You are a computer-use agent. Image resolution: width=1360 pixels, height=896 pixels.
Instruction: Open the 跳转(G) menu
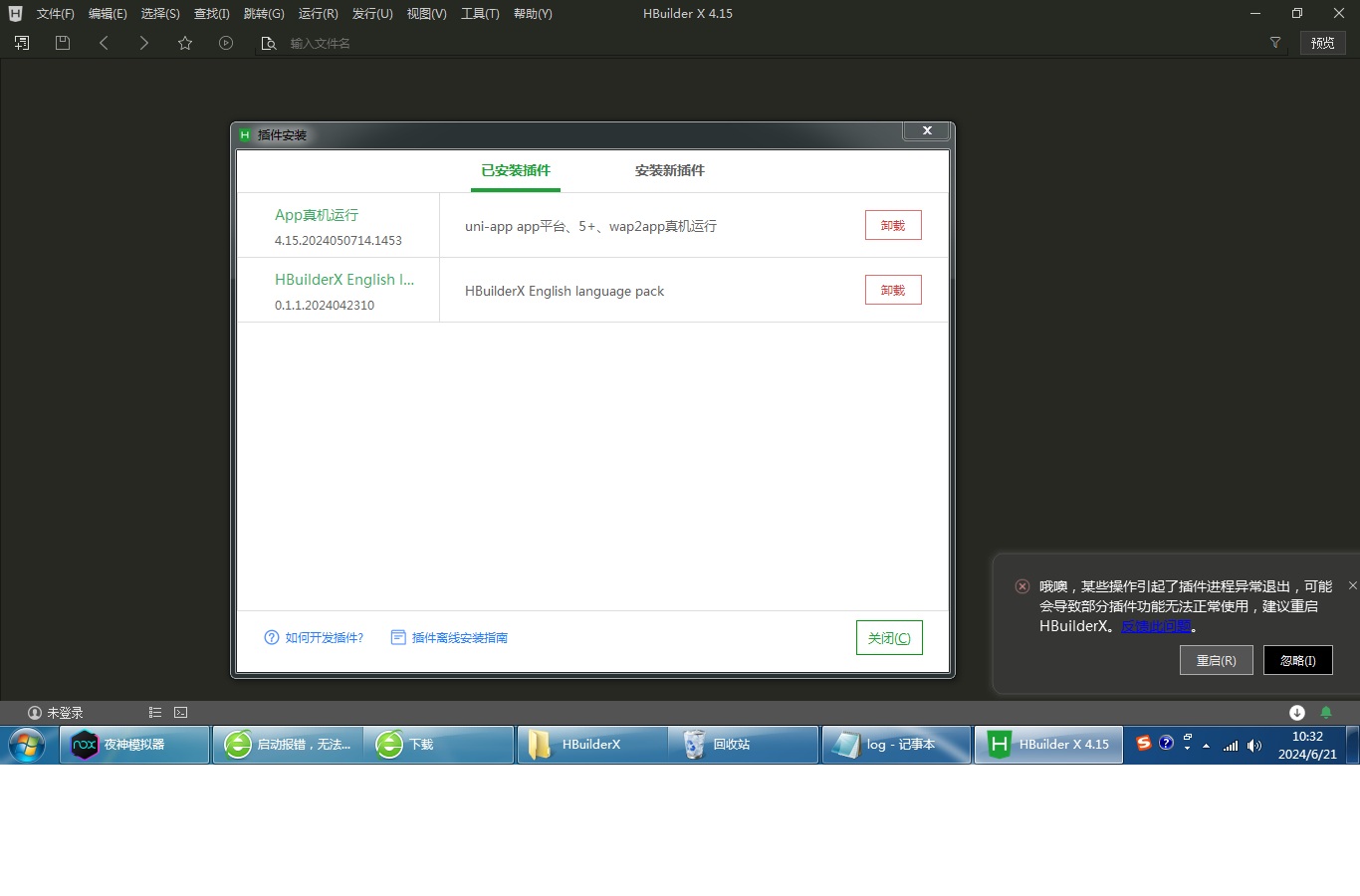pyautogui.click(x=264, y=14)
